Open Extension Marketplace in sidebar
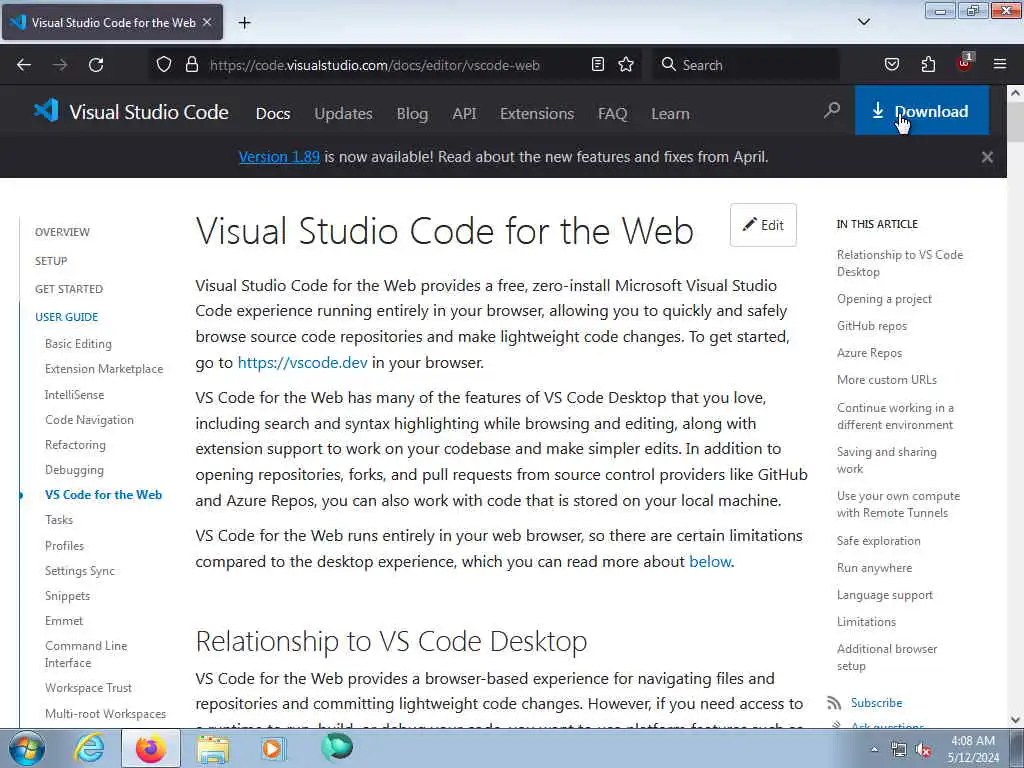This screenshot has height=768, width=1024. point(104,369)
